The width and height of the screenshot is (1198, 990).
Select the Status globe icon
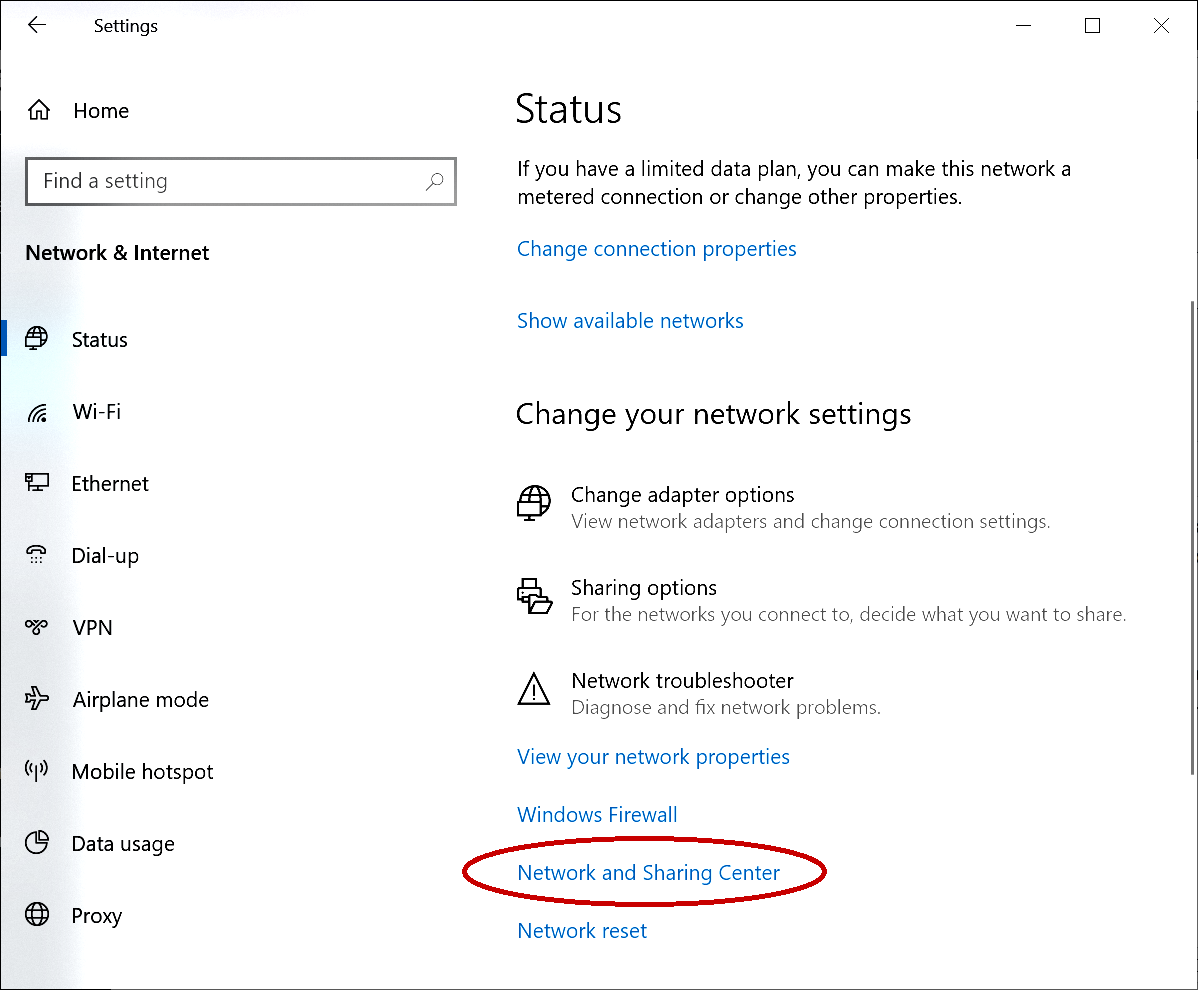point(38,338)
